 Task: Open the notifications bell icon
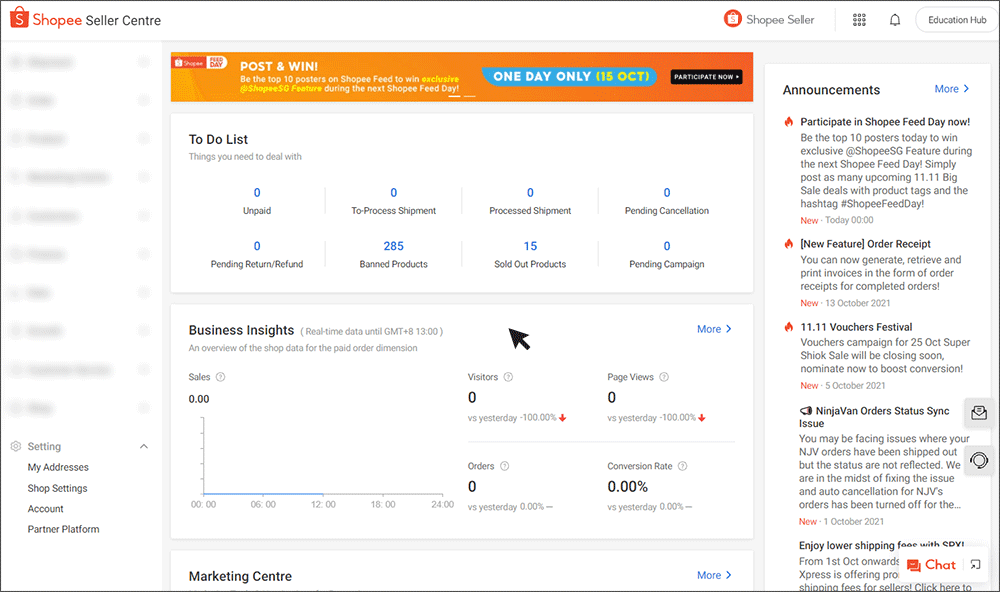pos(894,19)
